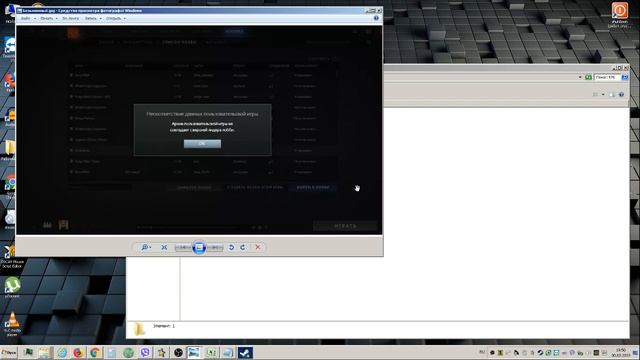Viewport: 640px width, 360px height.
Task: Click the show desktop button at the taskbar end
Action: (x=637, y=352)
